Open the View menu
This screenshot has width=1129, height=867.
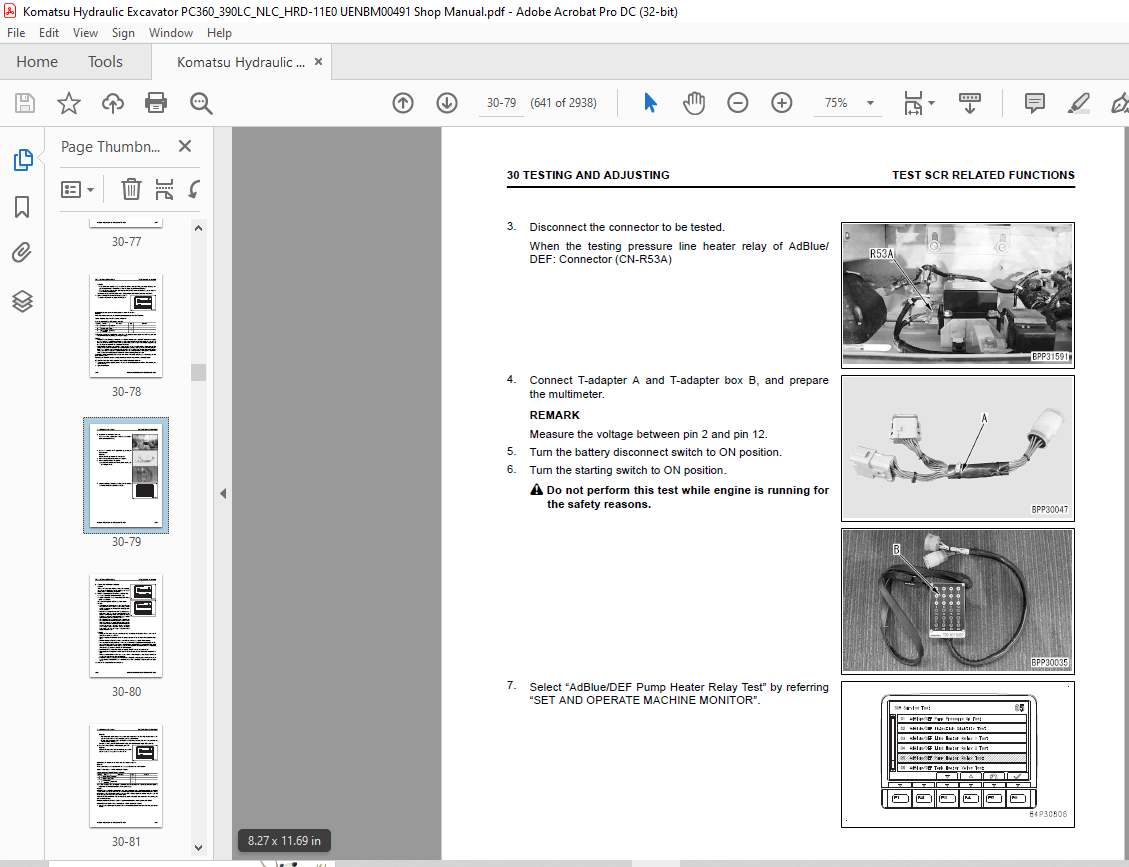[85, 32]
